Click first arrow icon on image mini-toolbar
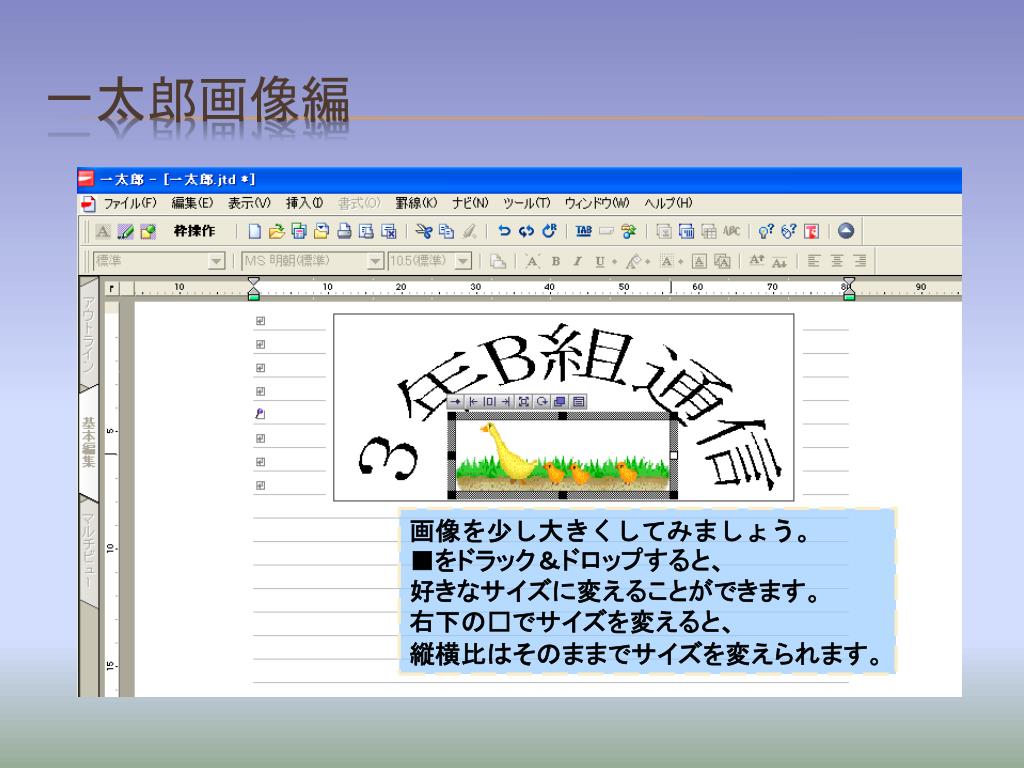Image resolution: width=1024 pixels, height=768 pixels. pos(455,402)
